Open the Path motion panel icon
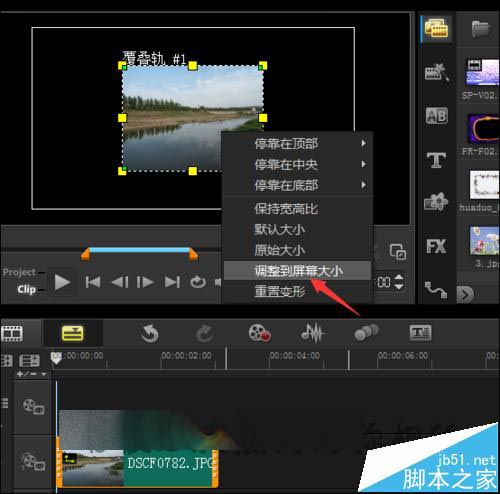 click(x=436, y=290)
